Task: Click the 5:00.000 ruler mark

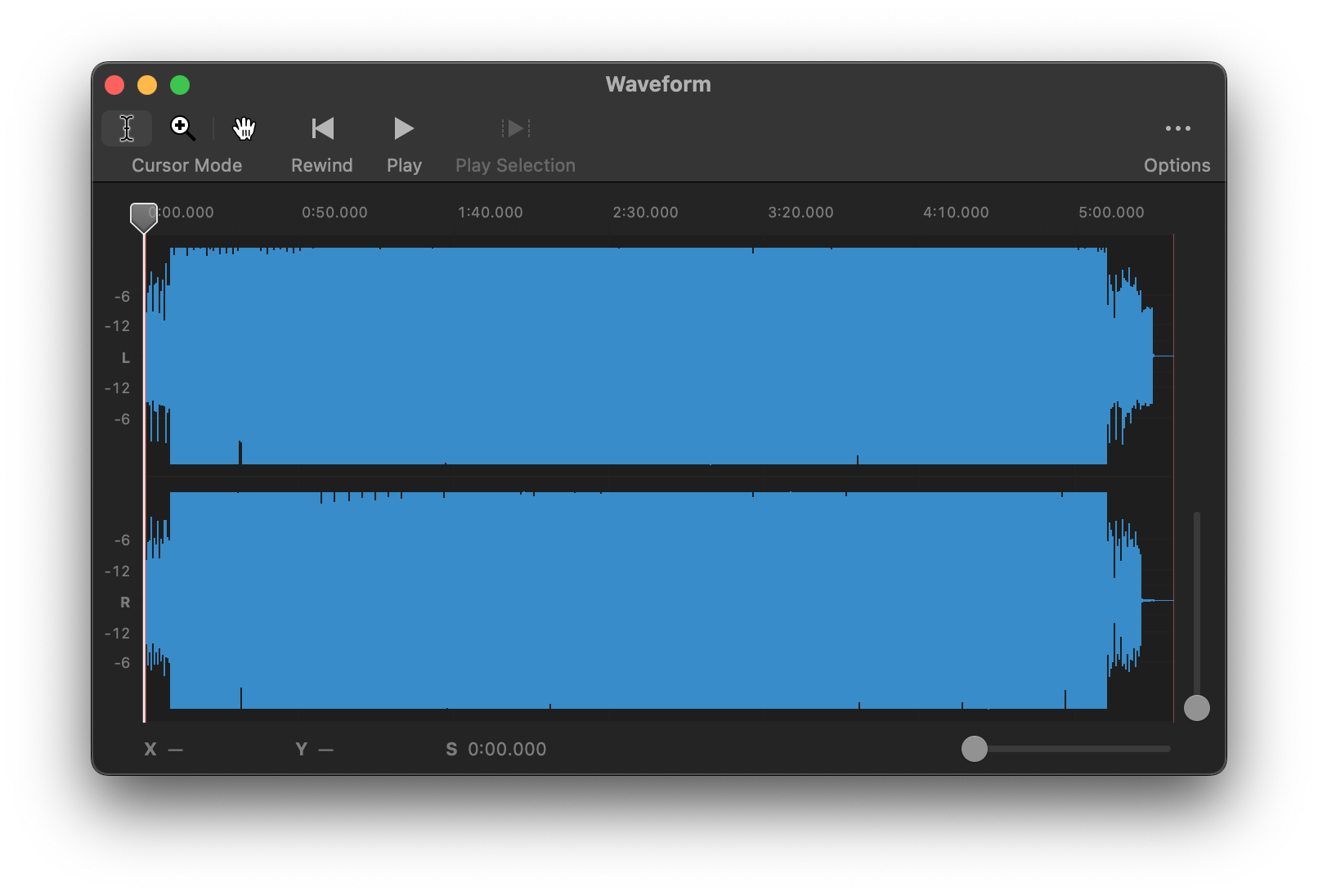Action: pyautogui.click(x=1110, y=213)
